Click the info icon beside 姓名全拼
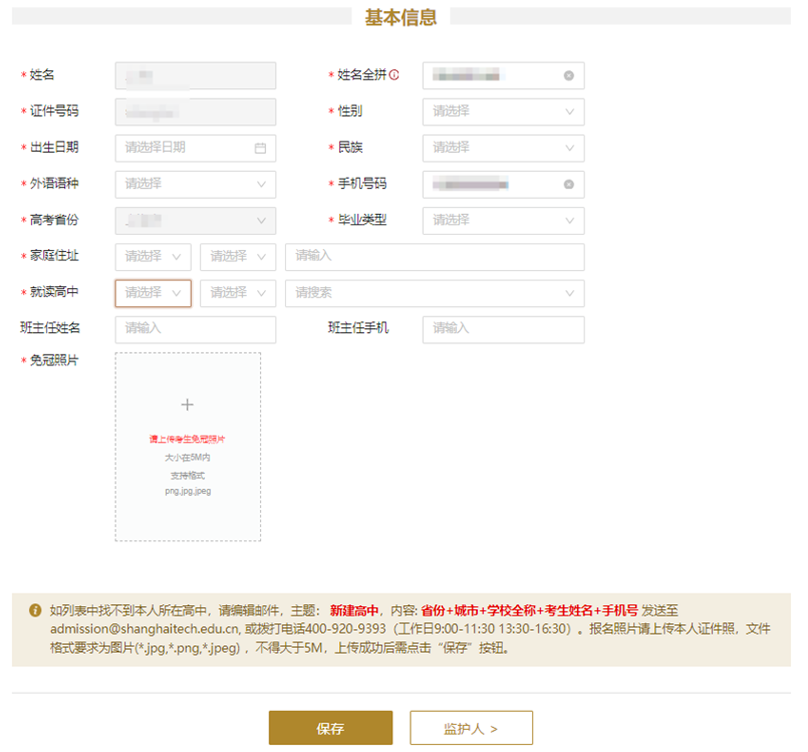This screenshot has height=752, width=808. (395, 75)
